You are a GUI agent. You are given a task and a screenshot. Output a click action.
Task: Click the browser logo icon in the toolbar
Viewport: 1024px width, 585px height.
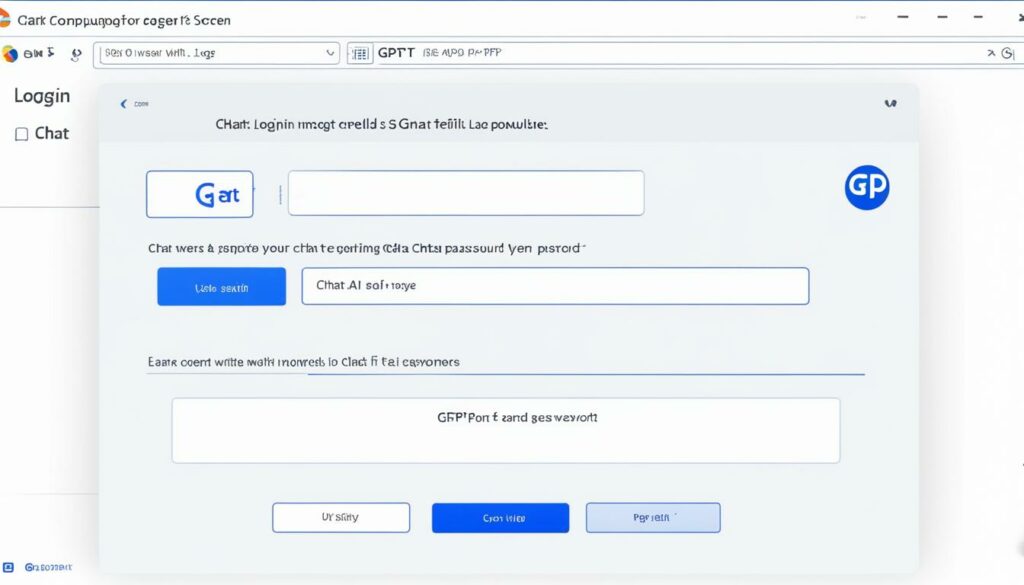[x=12, y=54]
